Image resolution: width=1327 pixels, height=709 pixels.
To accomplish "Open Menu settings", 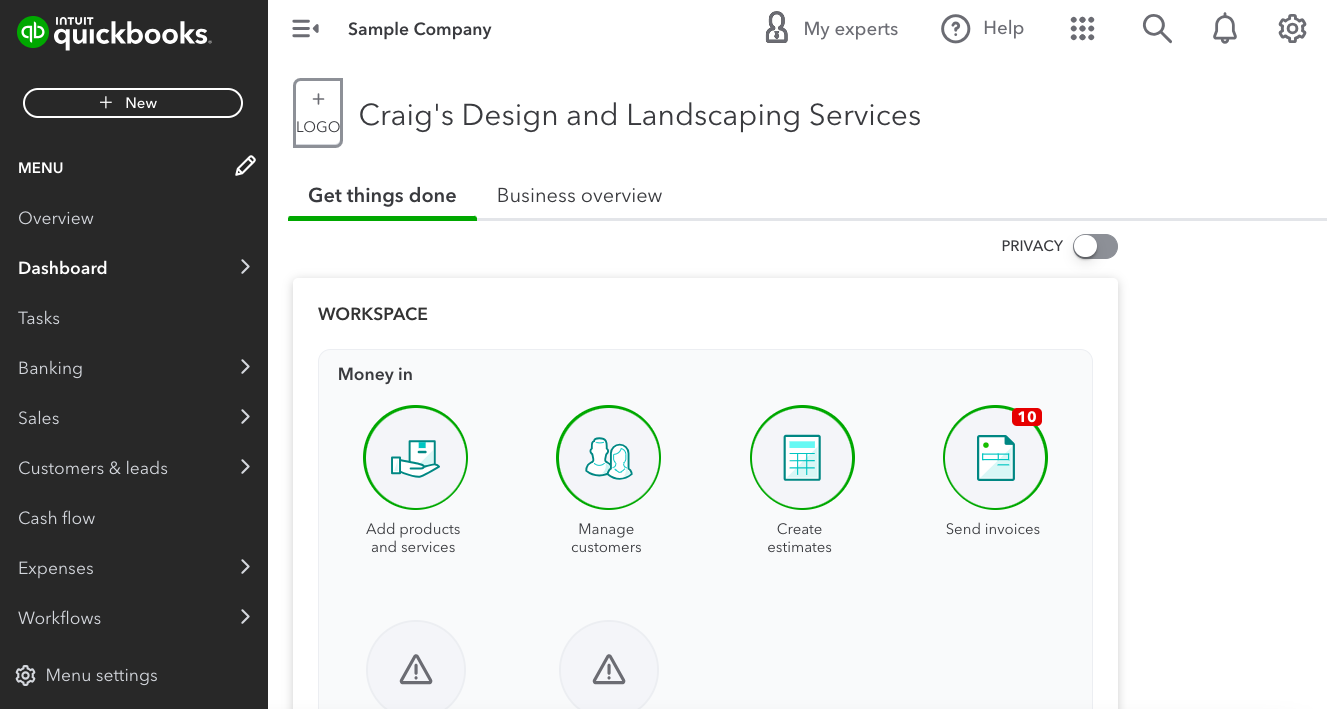I will click(x=88, y=675).
